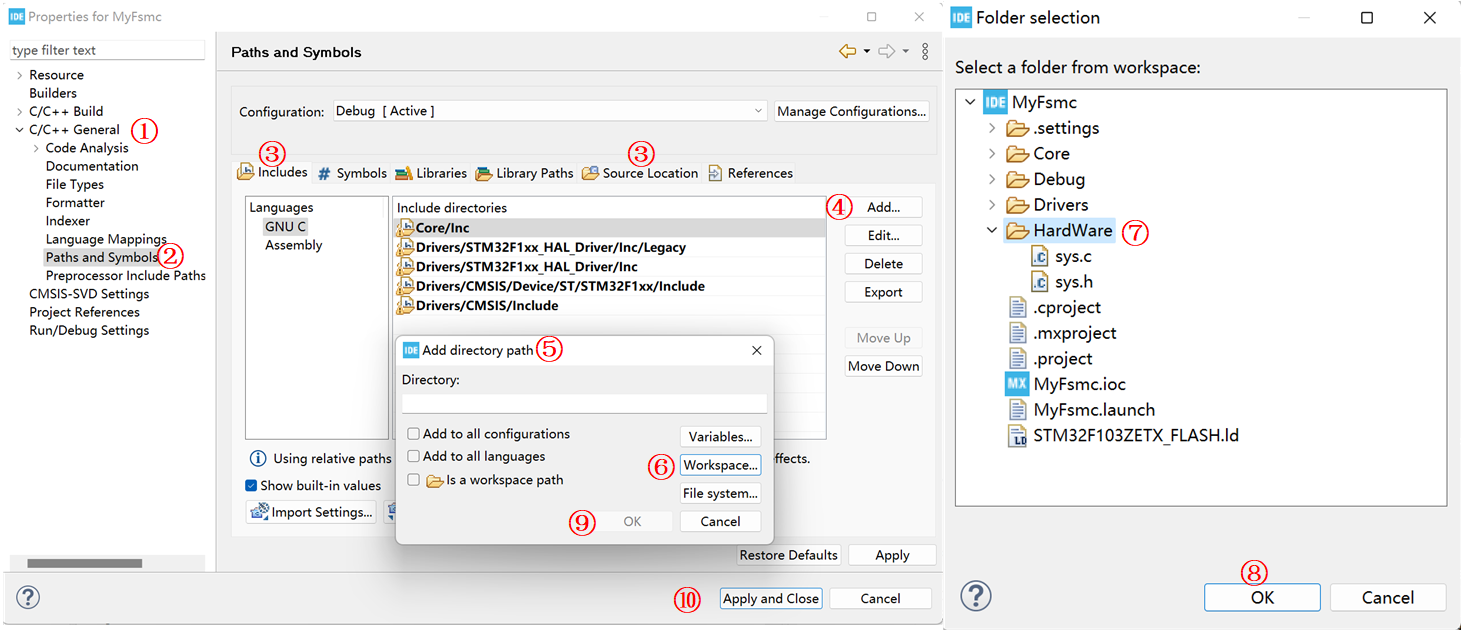Collapse the HardWare folder node

(992, 231)
